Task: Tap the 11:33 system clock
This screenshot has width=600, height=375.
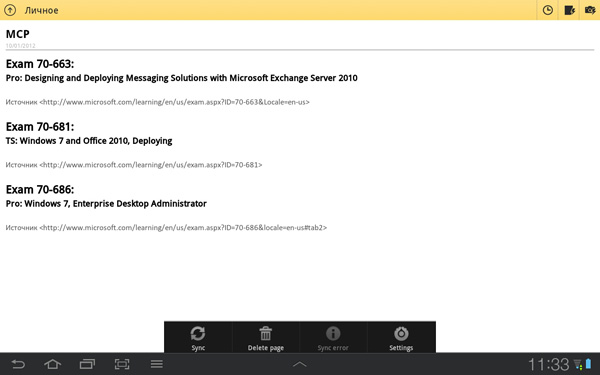Action: (x=548, y=365)
